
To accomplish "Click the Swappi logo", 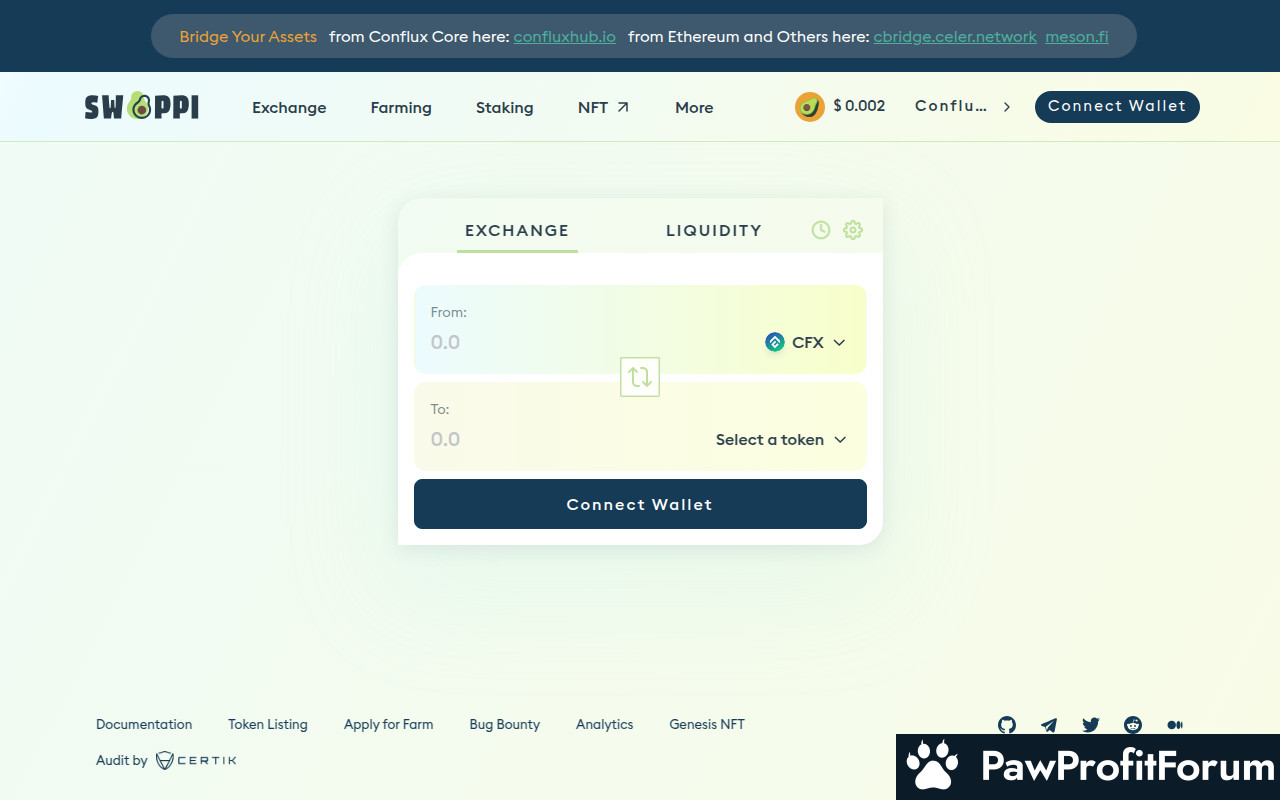I will 142,106.
